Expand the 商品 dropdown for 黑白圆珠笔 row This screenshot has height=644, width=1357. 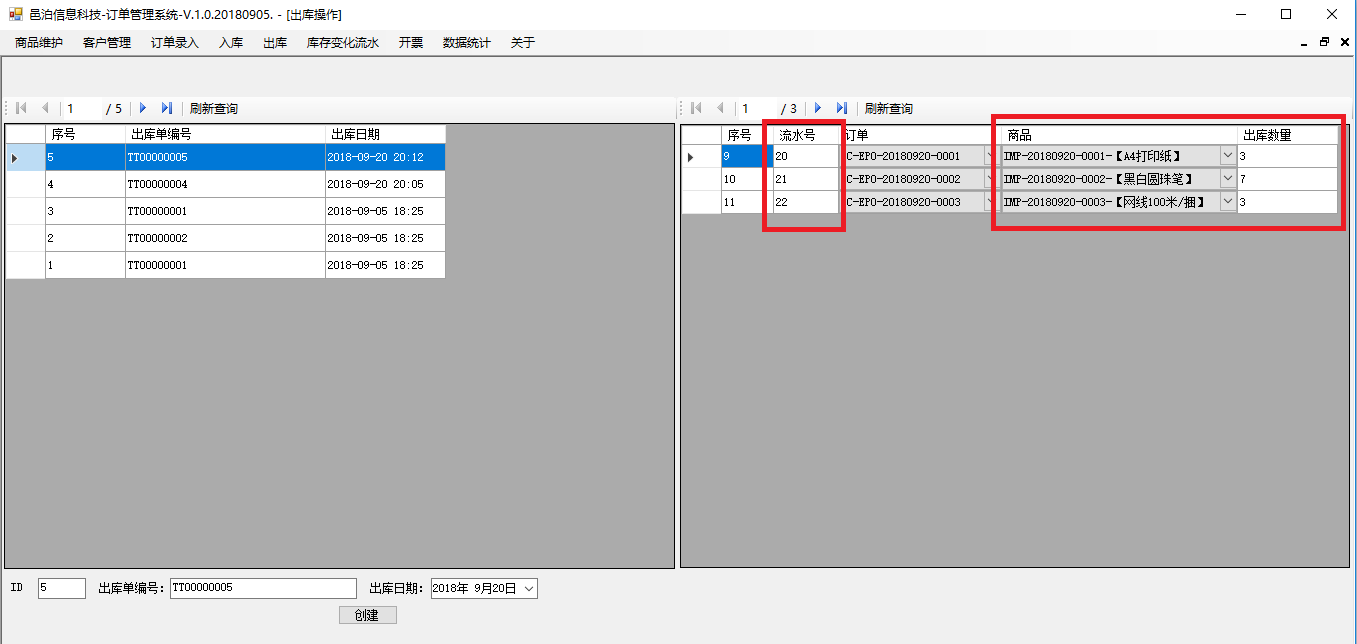pyautogui.click(x=1227, y=179)
